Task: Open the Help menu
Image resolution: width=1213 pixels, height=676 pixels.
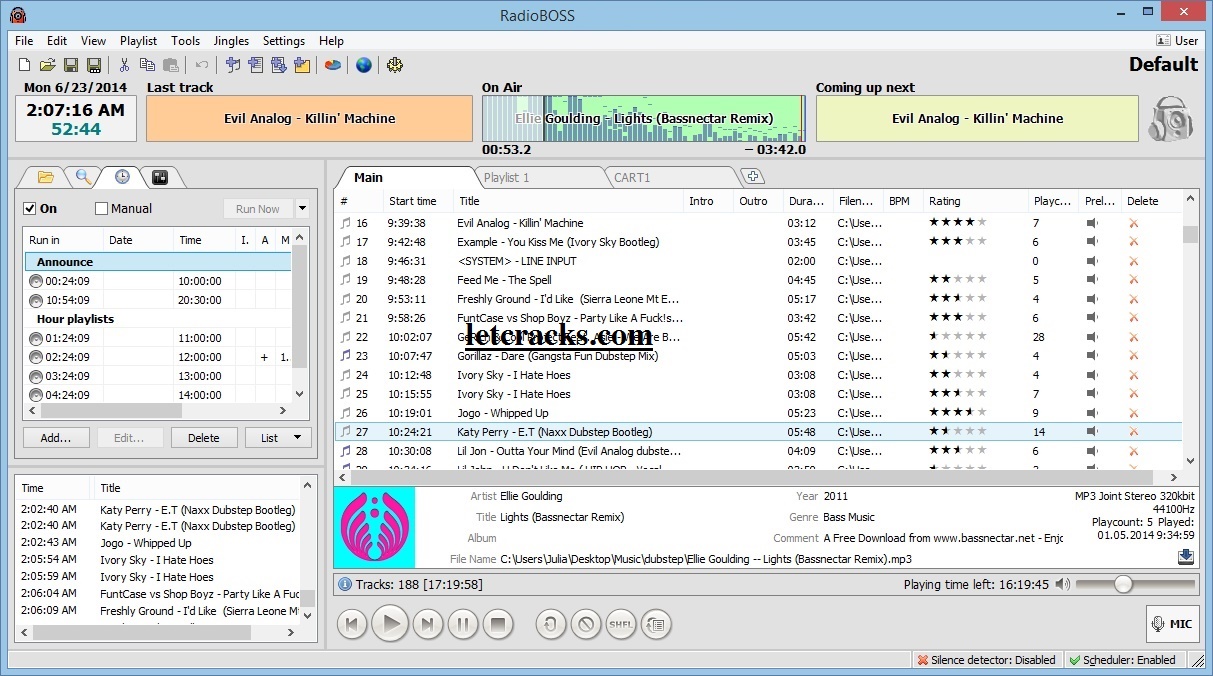Action: click(331, 41)
